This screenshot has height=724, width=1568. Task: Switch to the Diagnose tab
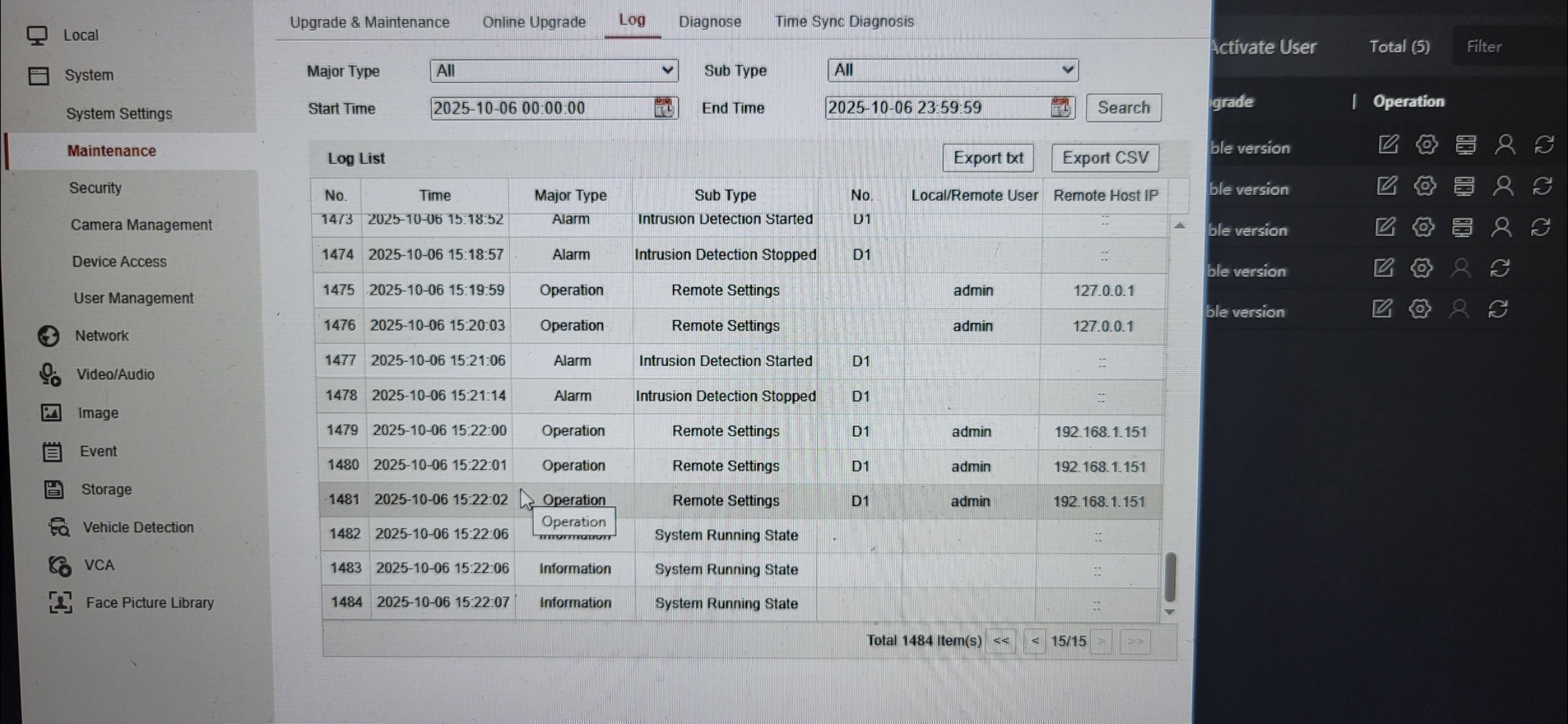(710, 22)
